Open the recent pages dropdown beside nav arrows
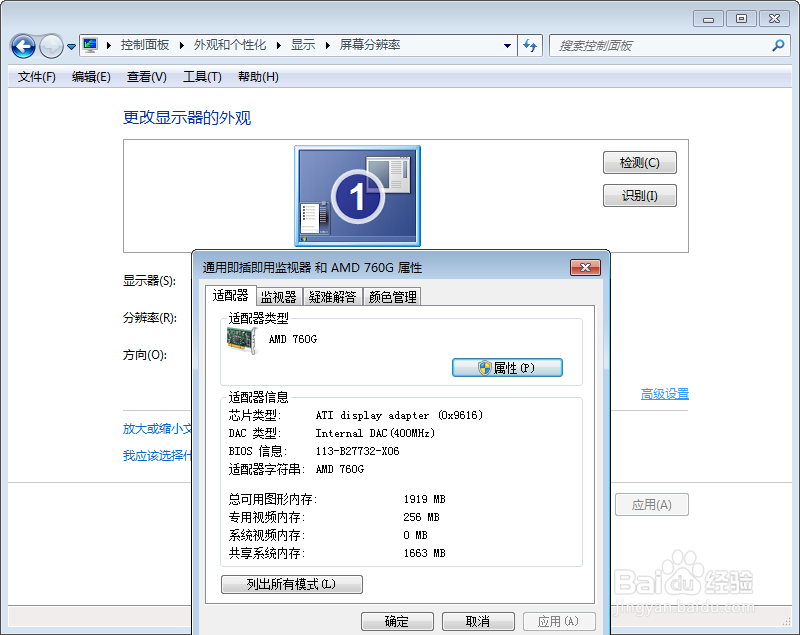Viewport: 800px width, 635px height. pos(71,46)
